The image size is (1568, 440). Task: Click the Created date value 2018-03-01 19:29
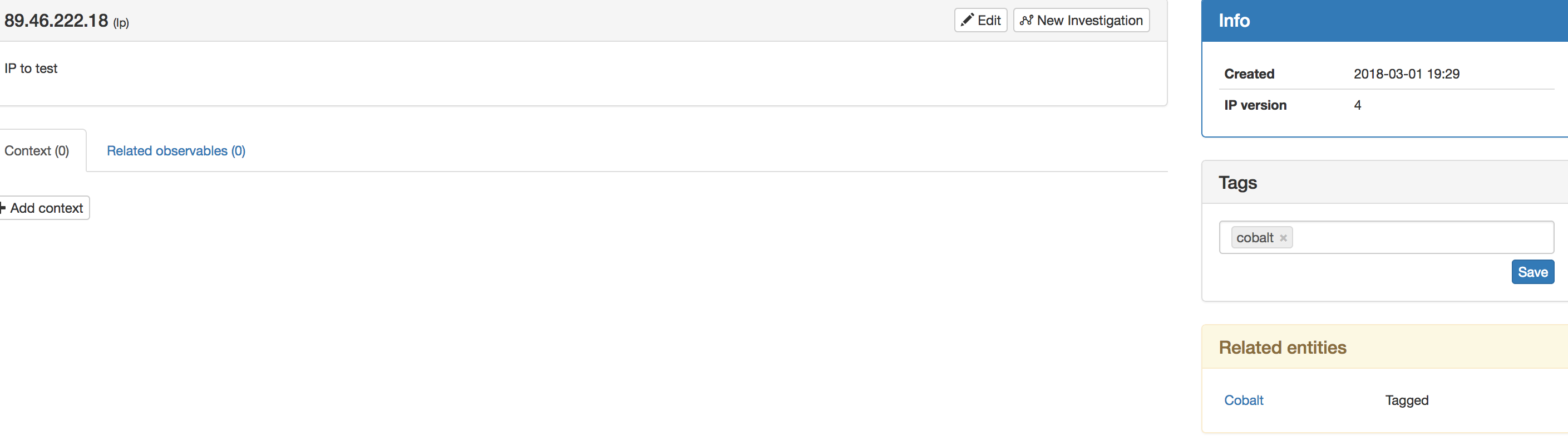pos(1408,74)
